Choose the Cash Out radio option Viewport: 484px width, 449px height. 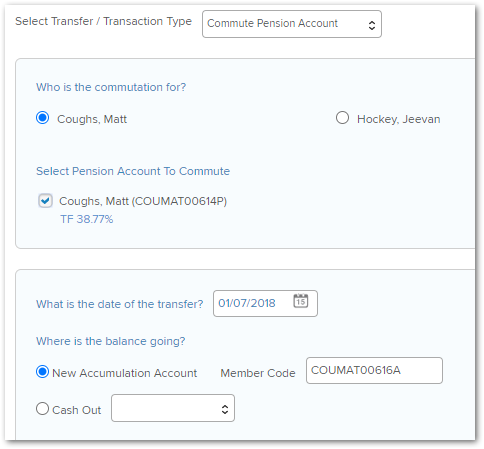[42, 409]
